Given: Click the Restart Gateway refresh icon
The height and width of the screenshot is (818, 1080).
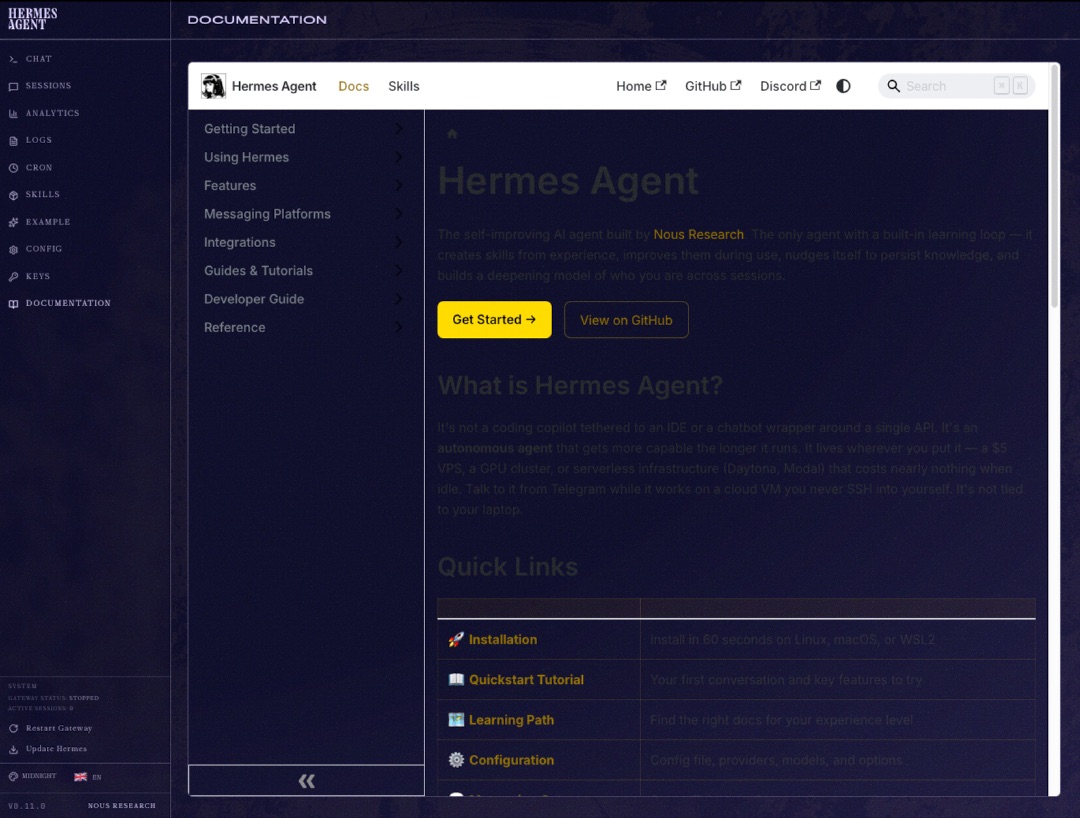Looking at the screenshot, I should [13, 728].
